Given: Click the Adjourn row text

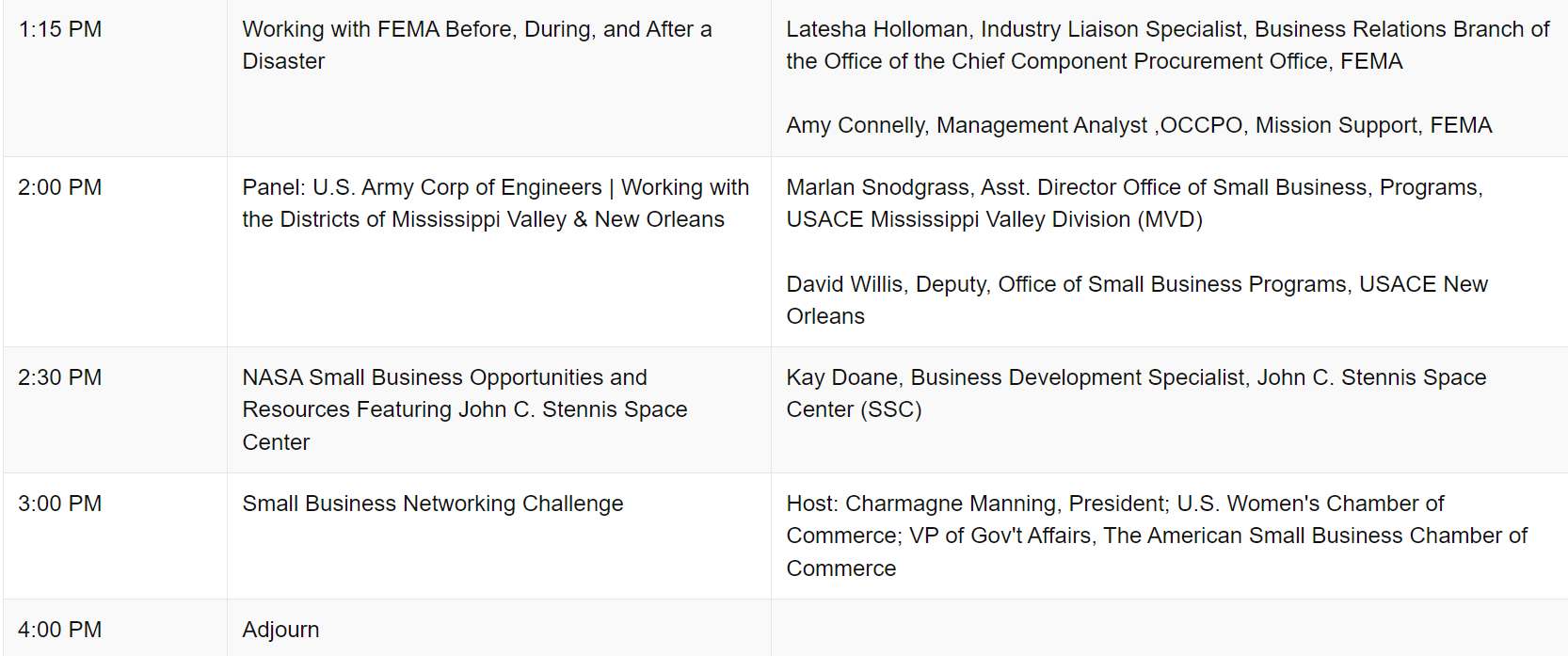Looking at the screenshot, I should click(x=280, y=630).
